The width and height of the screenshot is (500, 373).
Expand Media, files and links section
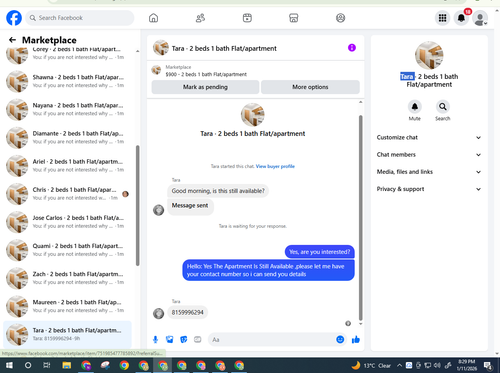[x=429, y=172]
